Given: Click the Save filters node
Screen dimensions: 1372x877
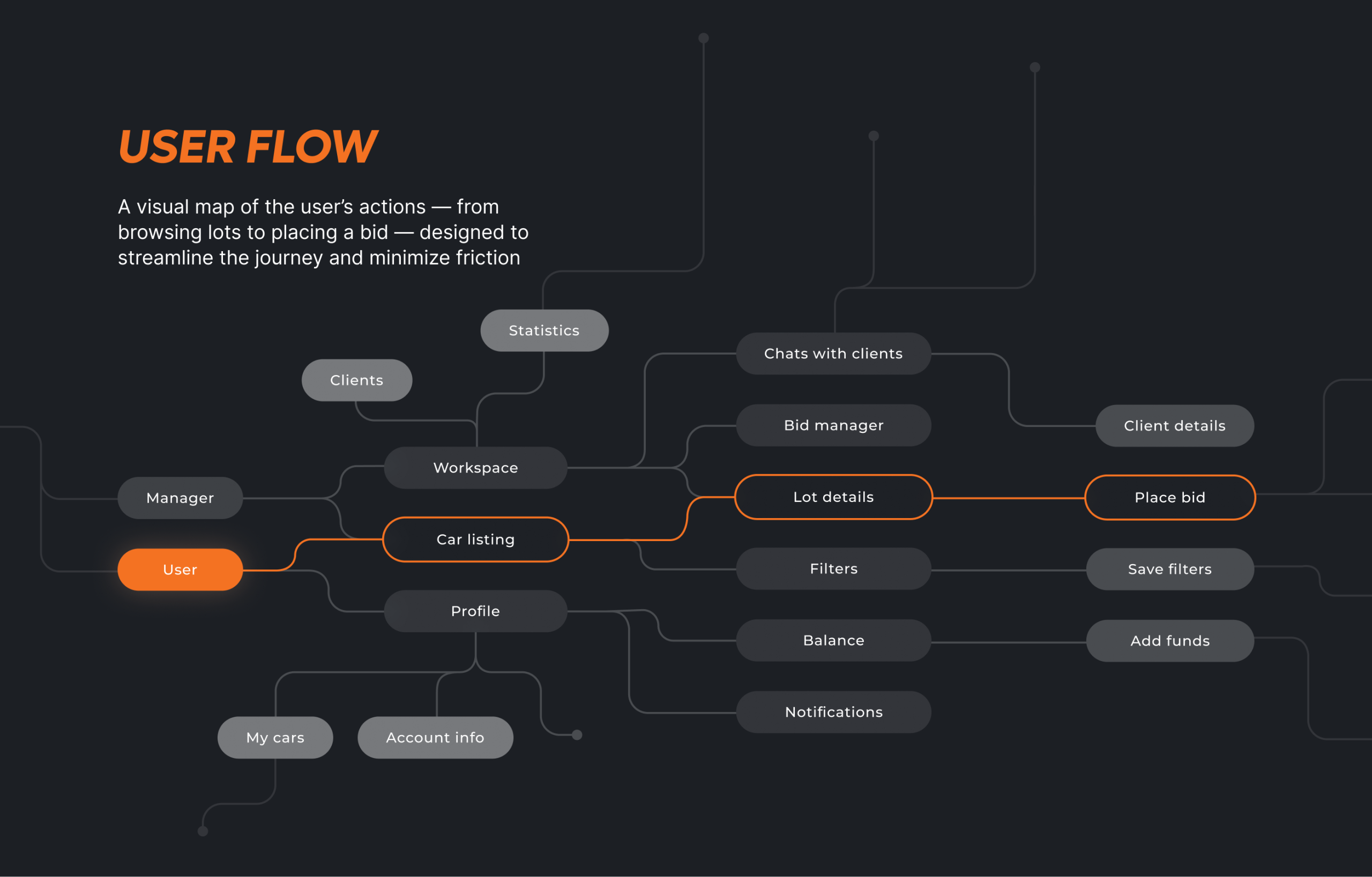Looking at the screenshot, I should tap(1170, 569).
